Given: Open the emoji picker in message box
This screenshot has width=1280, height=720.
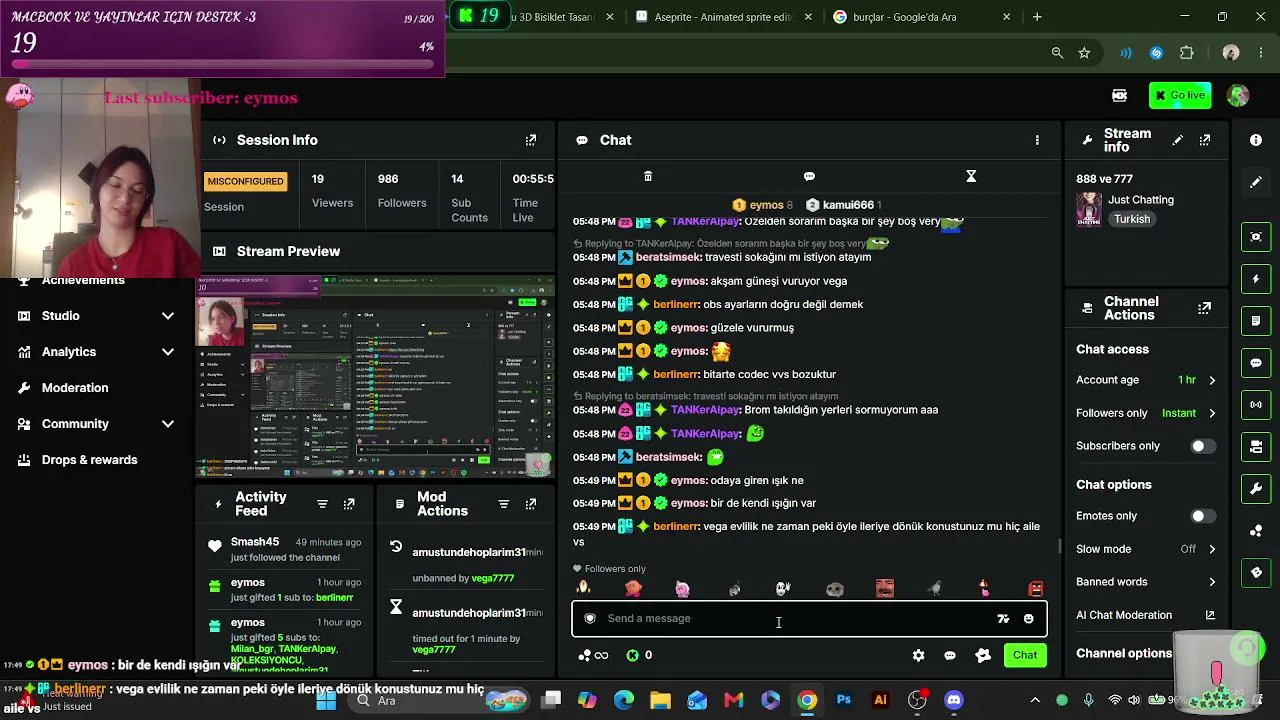Looking at the screenshot, I should pyautogui.click(x=1028, y=619).
